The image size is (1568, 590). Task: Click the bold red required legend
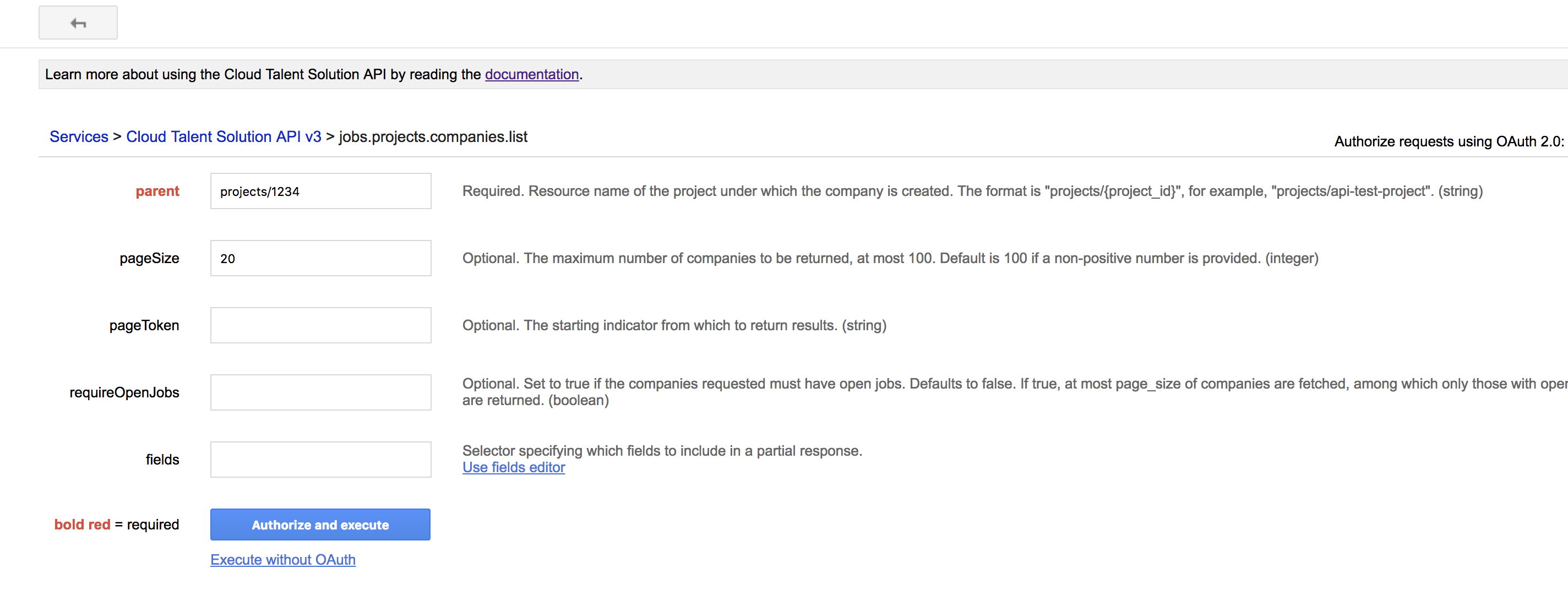click(x=116, y=524)
